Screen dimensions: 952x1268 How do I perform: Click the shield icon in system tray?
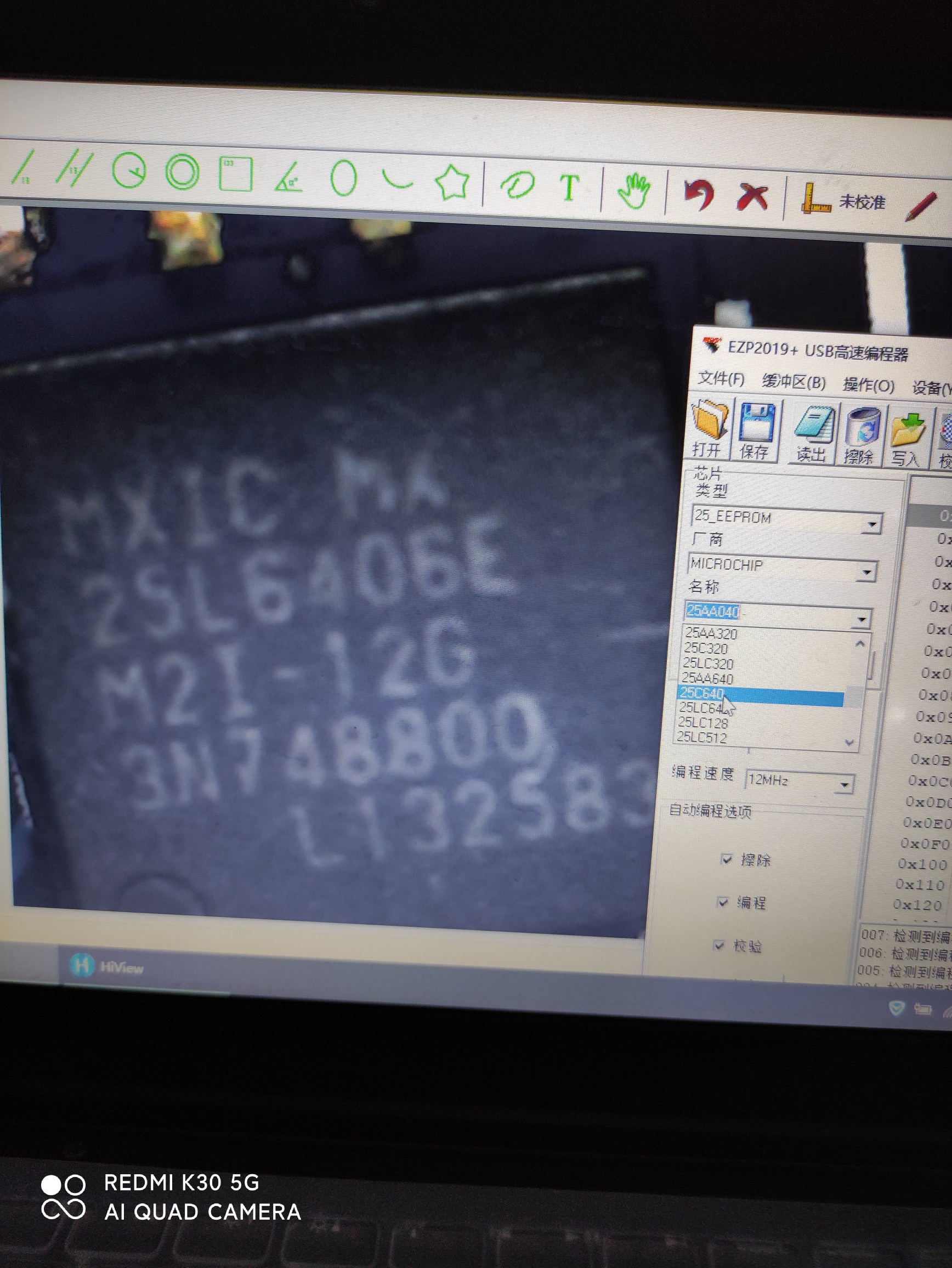coord(896,1009)
